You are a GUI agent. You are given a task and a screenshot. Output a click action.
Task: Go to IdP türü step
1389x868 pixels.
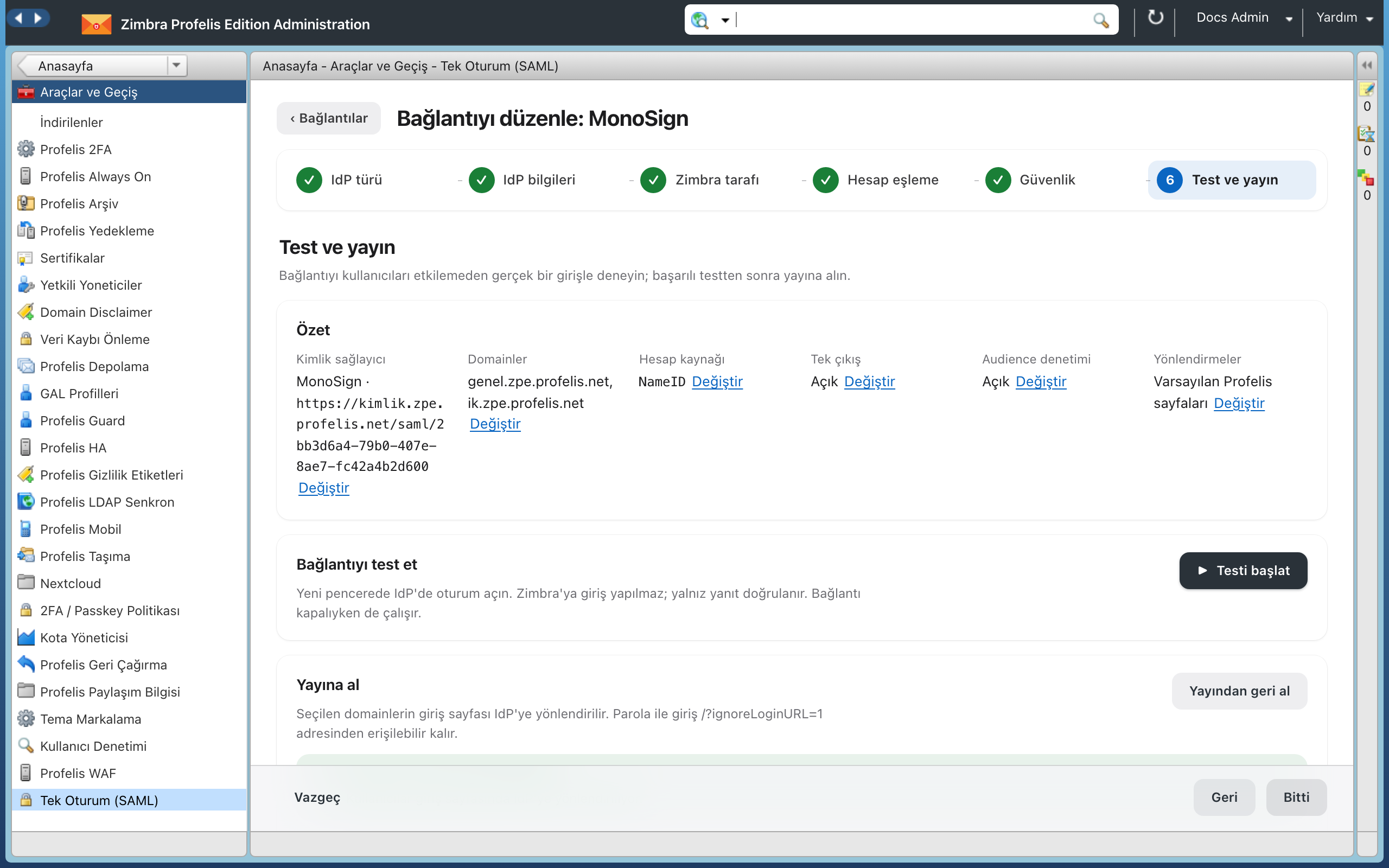point(339,180)
